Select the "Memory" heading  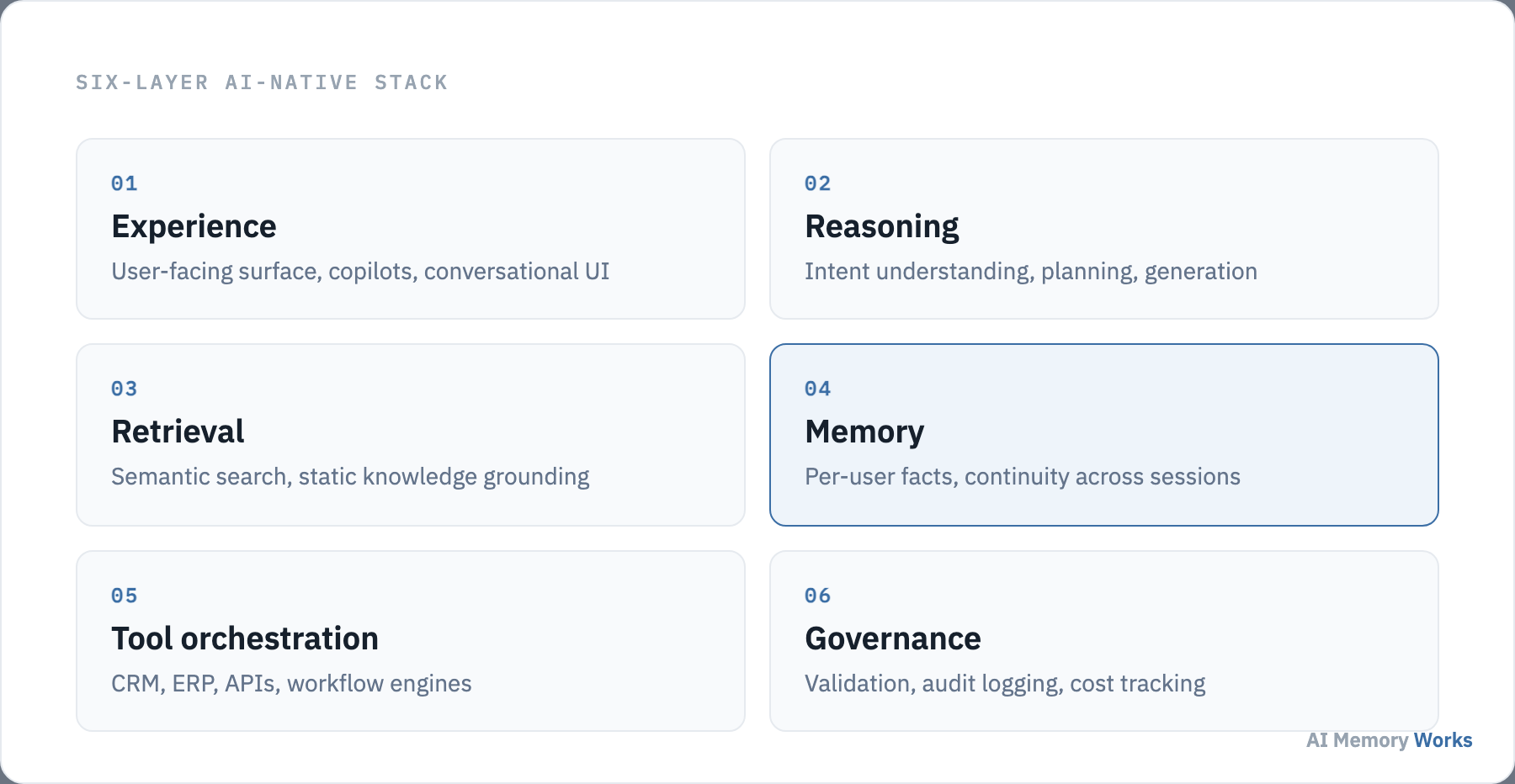pyautogui.click(x=864, y=432)
